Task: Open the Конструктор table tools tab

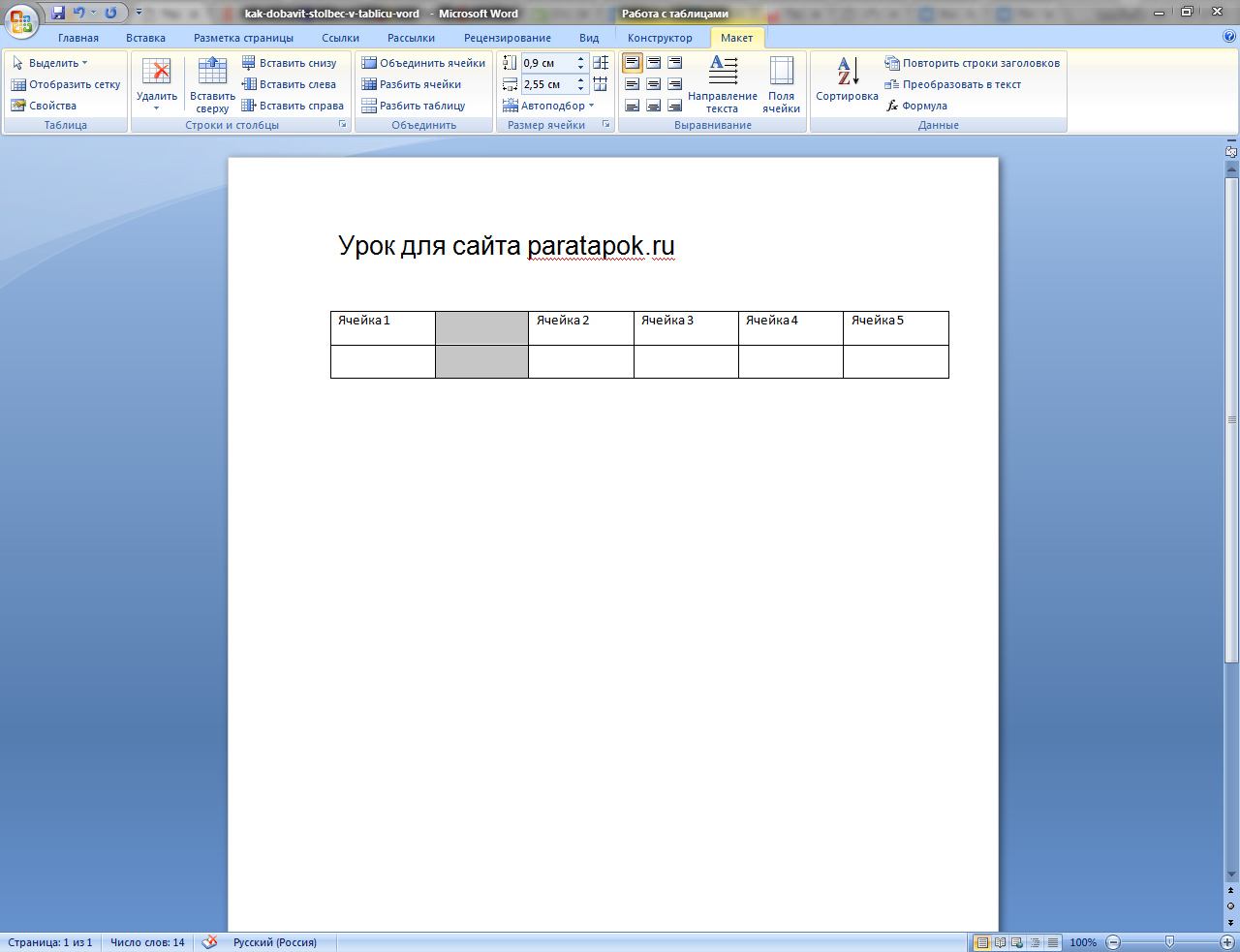Action: 660,38
